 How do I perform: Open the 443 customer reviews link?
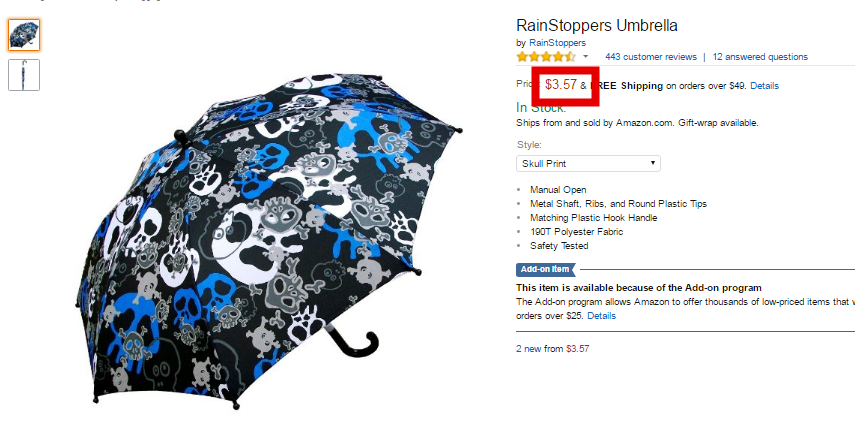coord(651,57)
